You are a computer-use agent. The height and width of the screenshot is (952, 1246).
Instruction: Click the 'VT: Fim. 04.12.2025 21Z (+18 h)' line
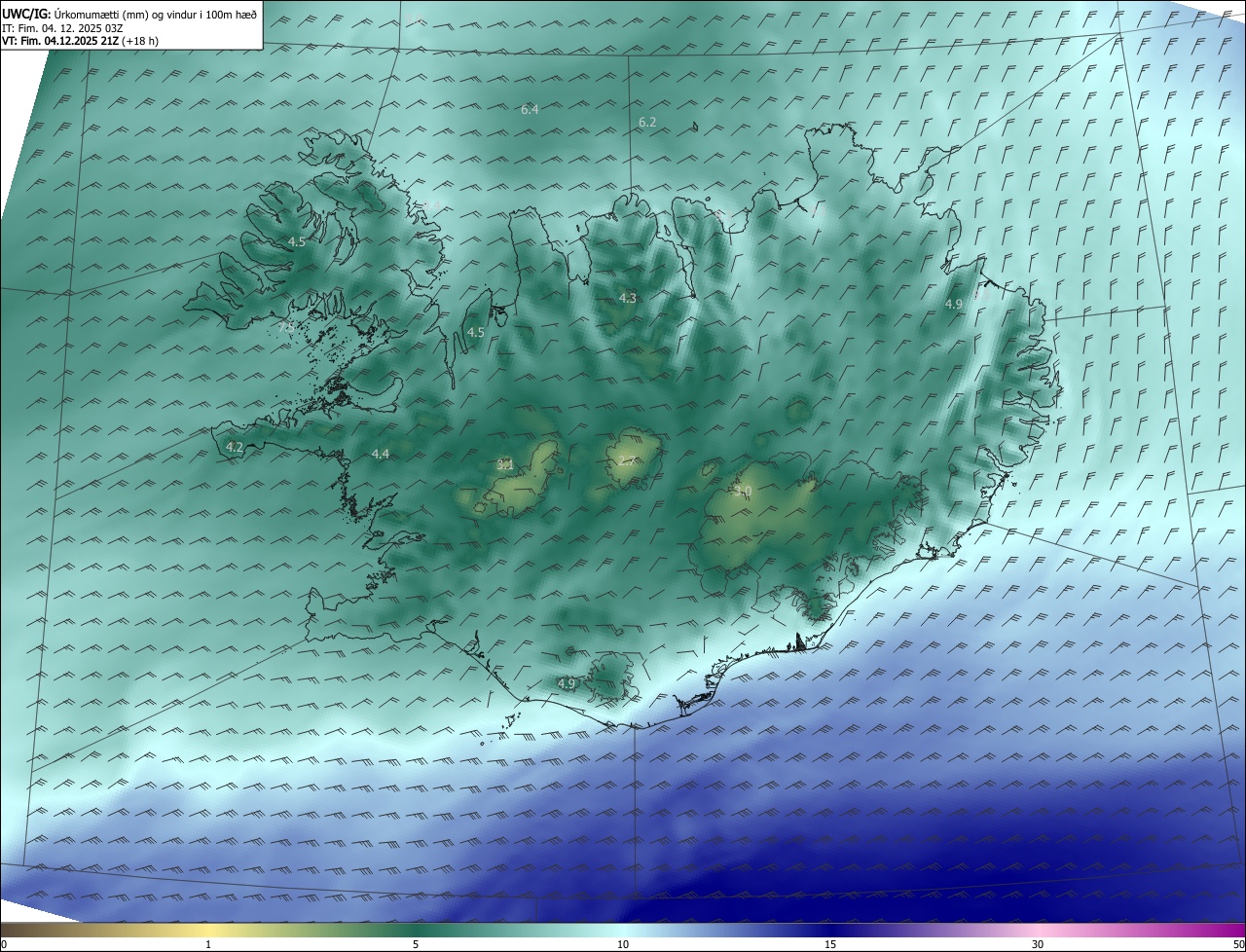click(80, 41)
